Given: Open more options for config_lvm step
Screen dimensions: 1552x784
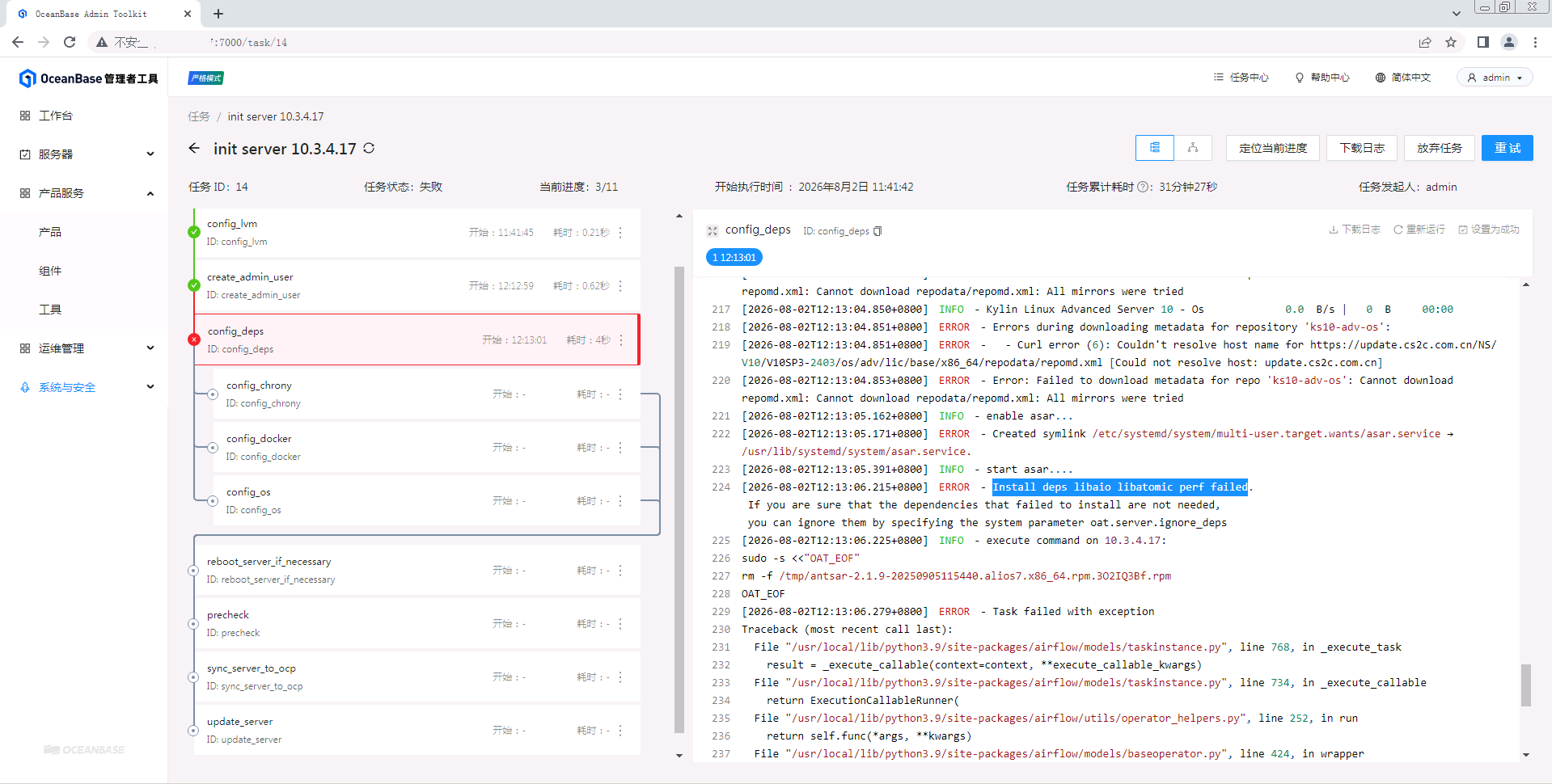Looking at the screenshot, I should (x=620, y=233).
